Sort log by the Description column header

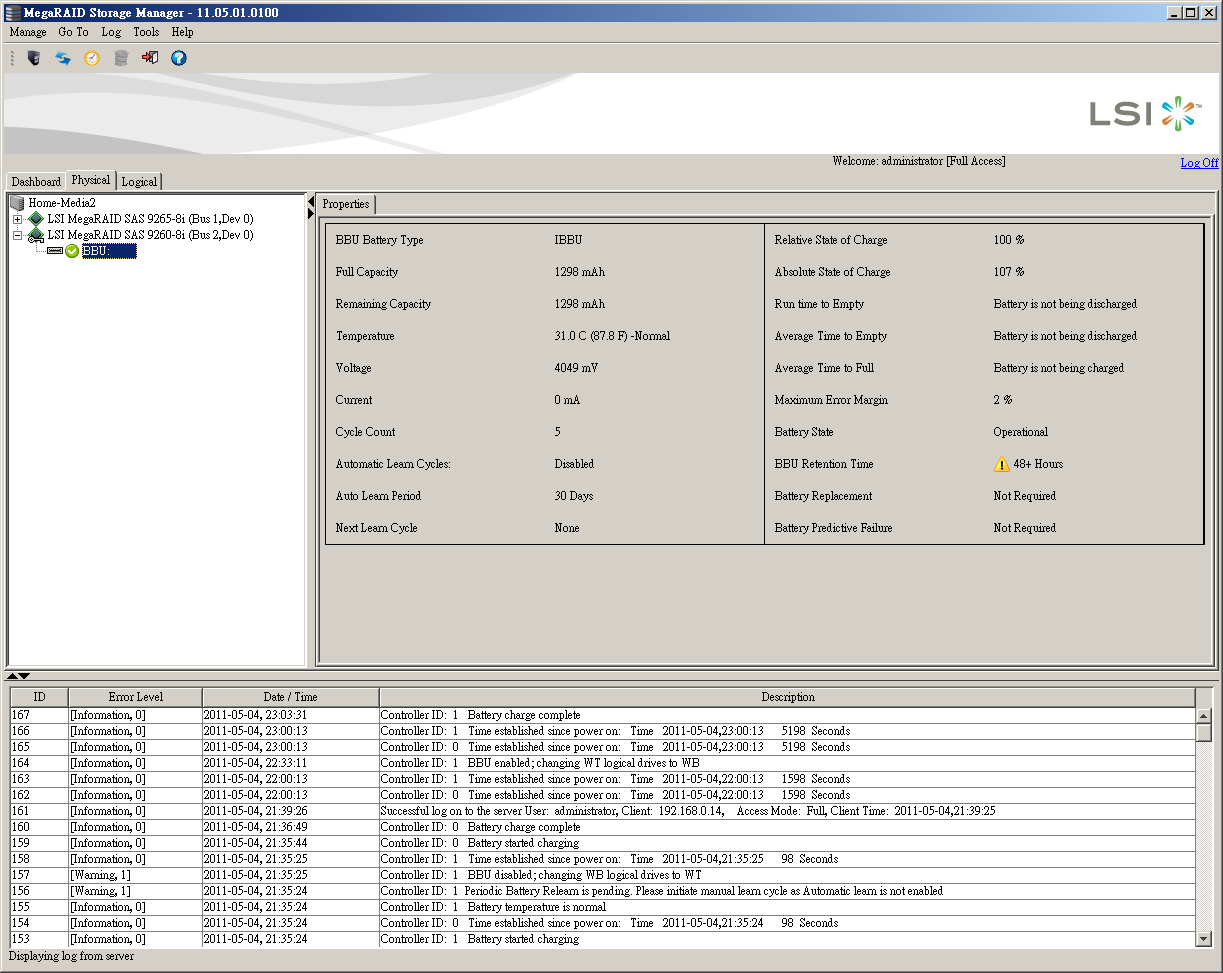788,697
